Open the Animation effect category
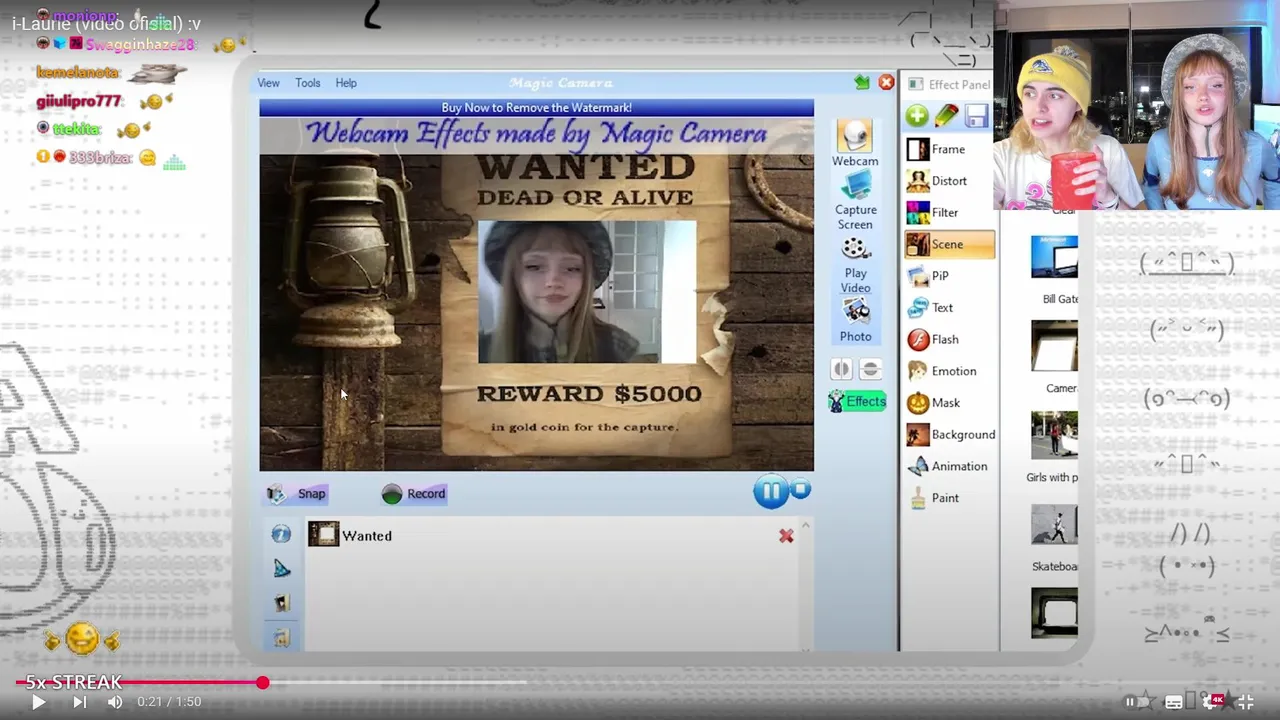This screenshot has height=720, width=1280. click(x=949, y=466)
